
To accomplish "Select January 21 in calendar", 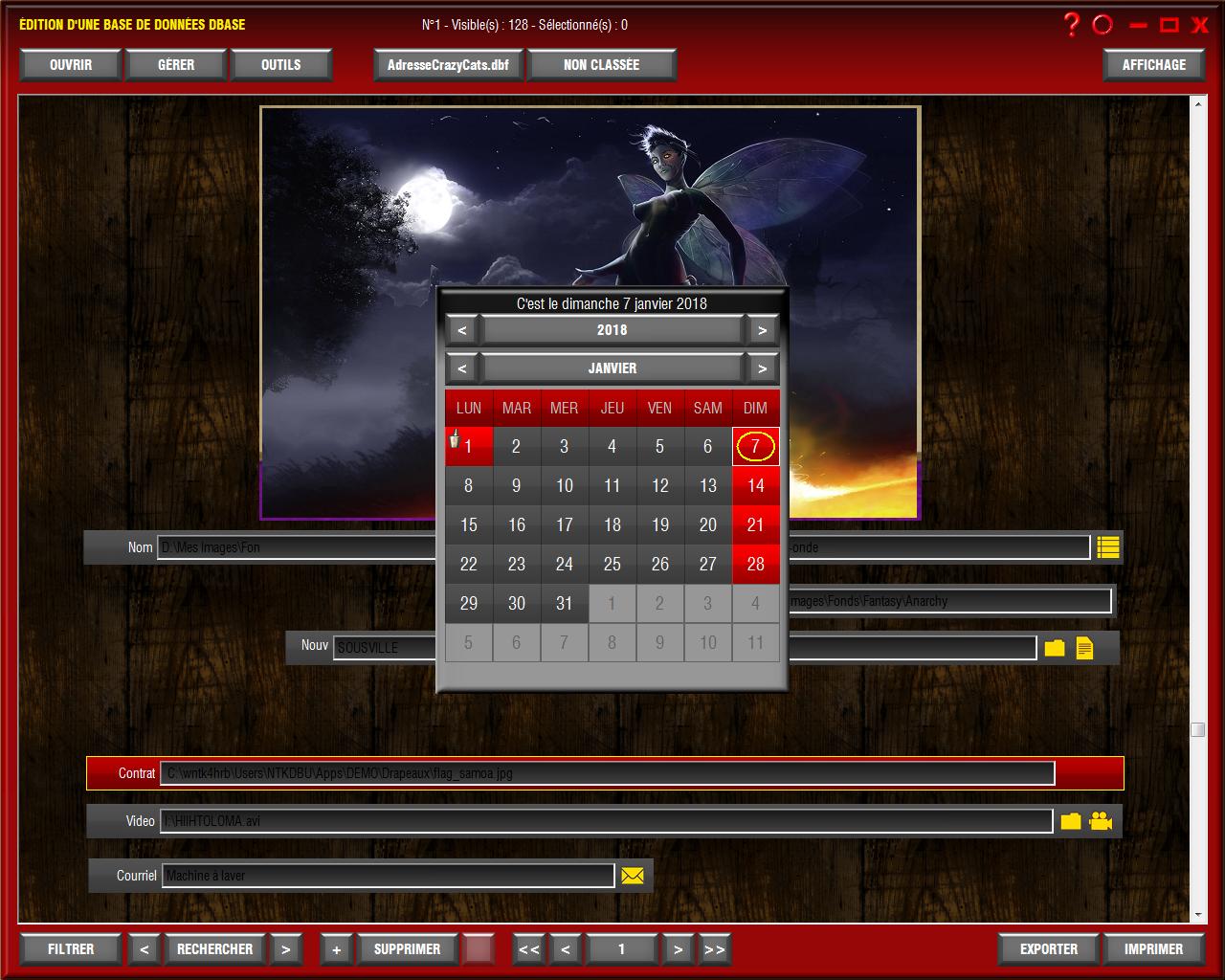I will 756,525.
